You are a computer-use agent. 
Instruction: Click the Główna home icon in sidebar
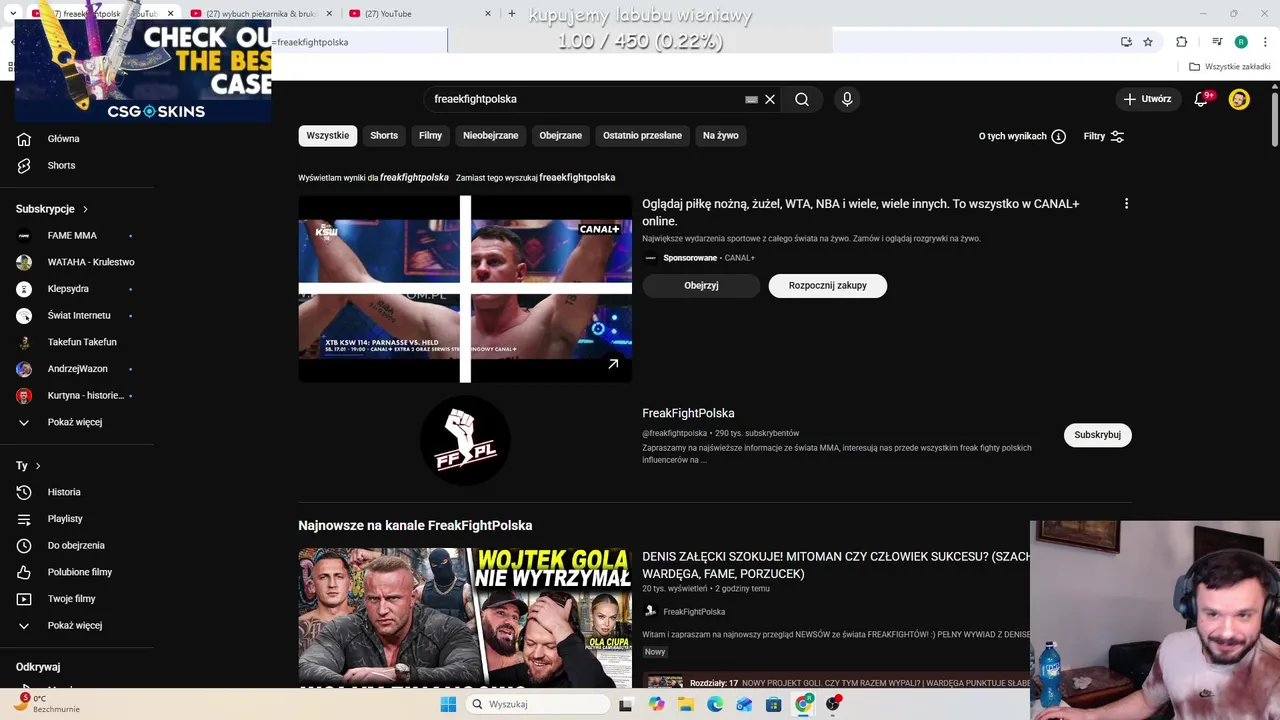point(24,139)
